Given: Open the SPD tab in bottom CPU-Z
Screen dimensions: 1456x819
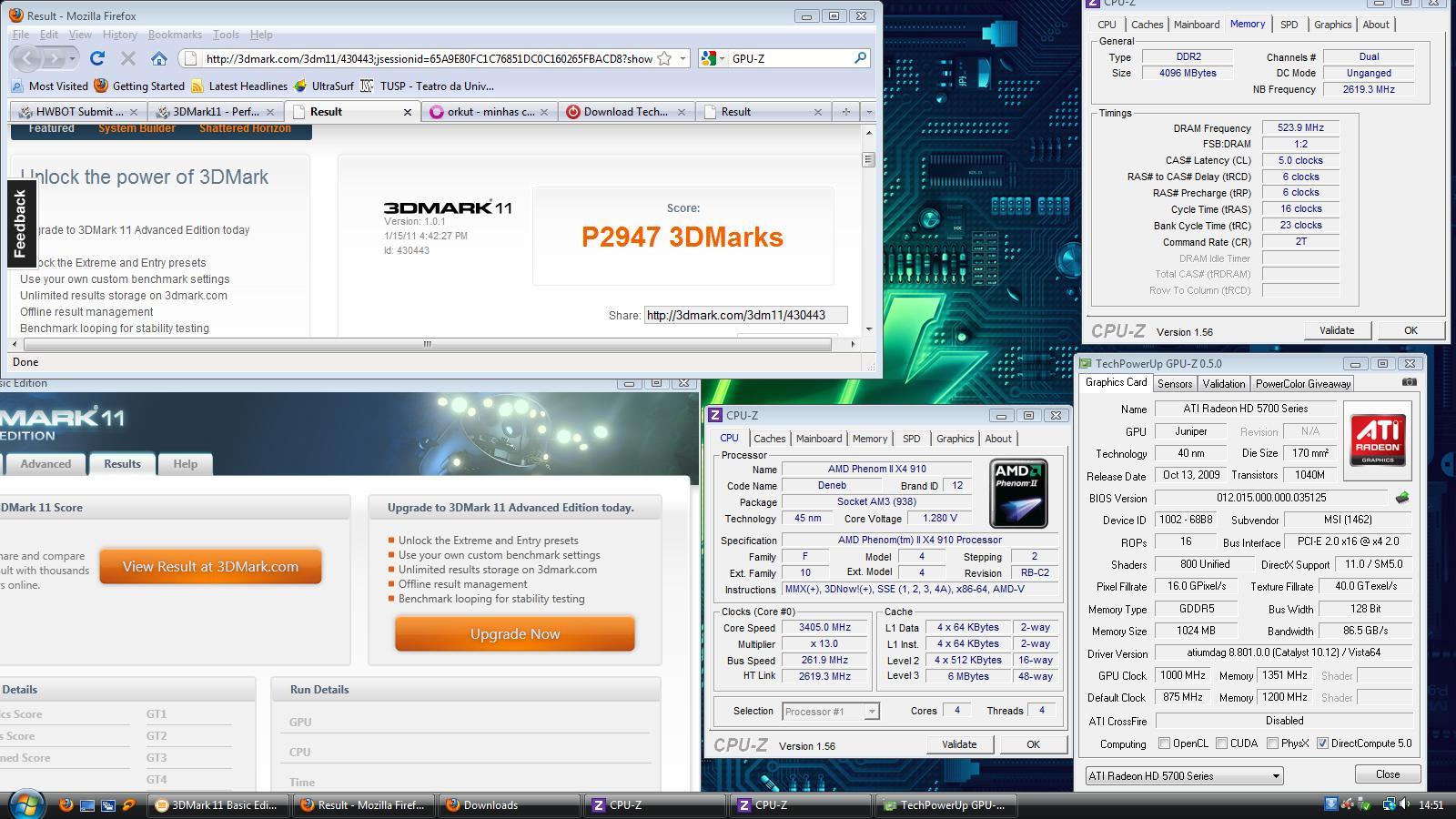Looking at the screenshot, I should (911, 439).
